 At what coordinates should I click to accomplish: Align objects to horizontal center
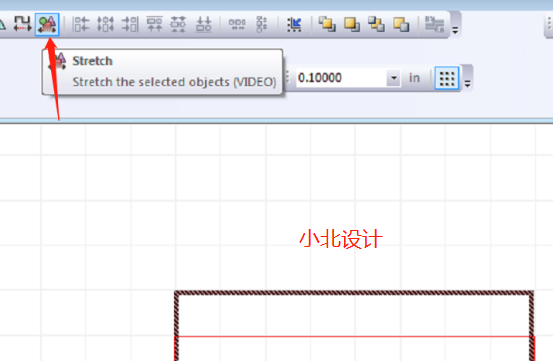[x=105, y=24]
